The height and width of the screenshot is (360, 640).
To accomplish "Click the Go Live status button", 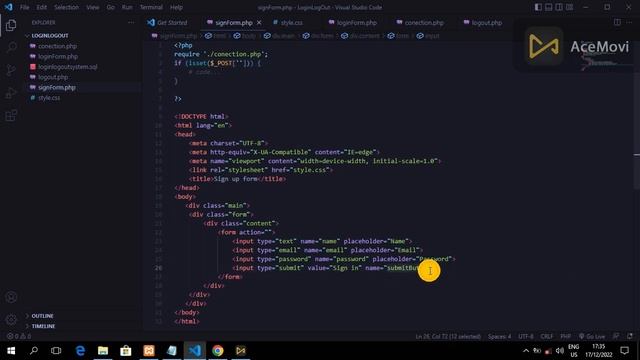I will click(x=592, y=336).
